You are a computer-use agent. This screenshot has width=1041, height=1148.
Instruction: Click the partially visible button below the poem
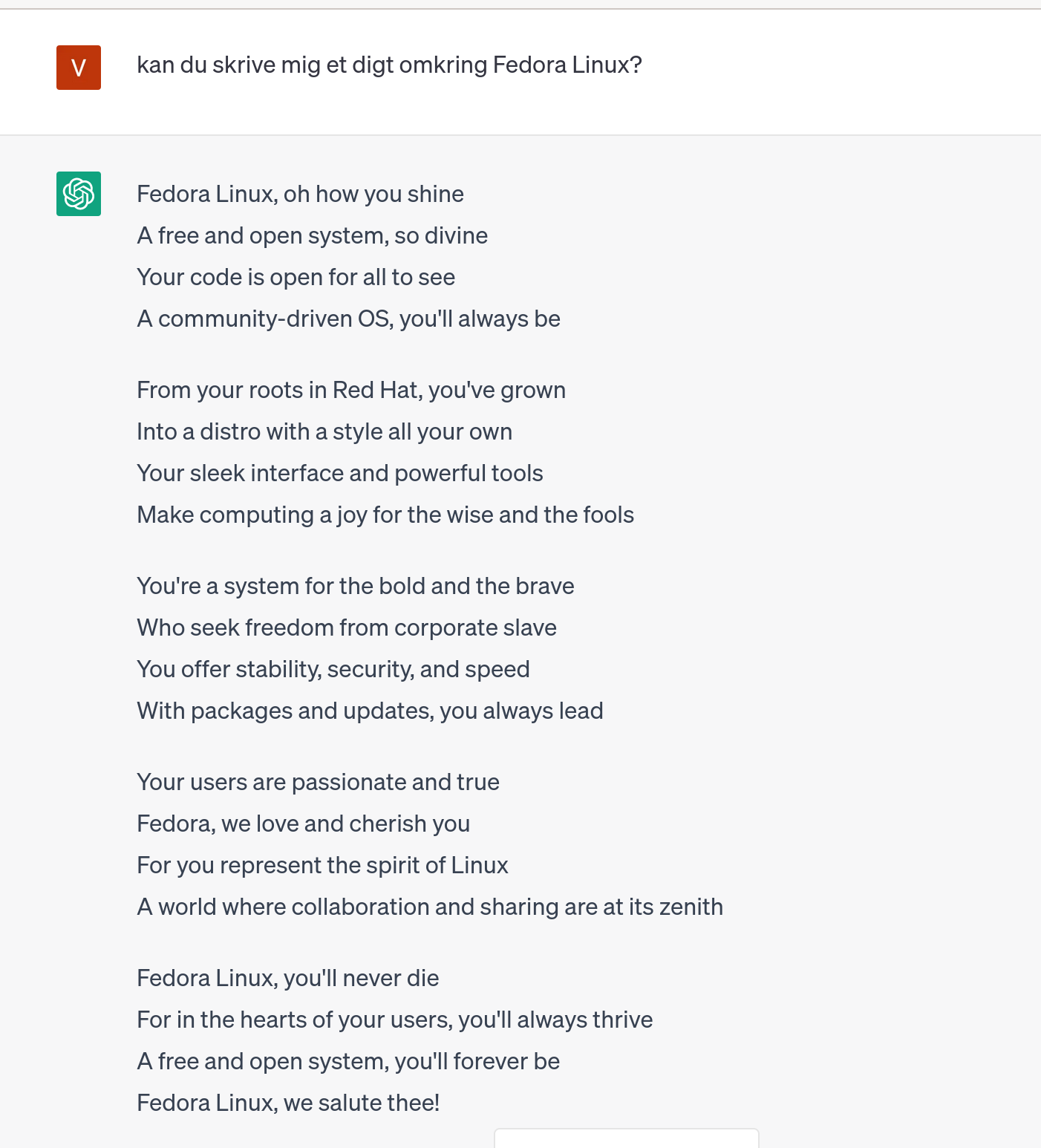point(627,1138)
